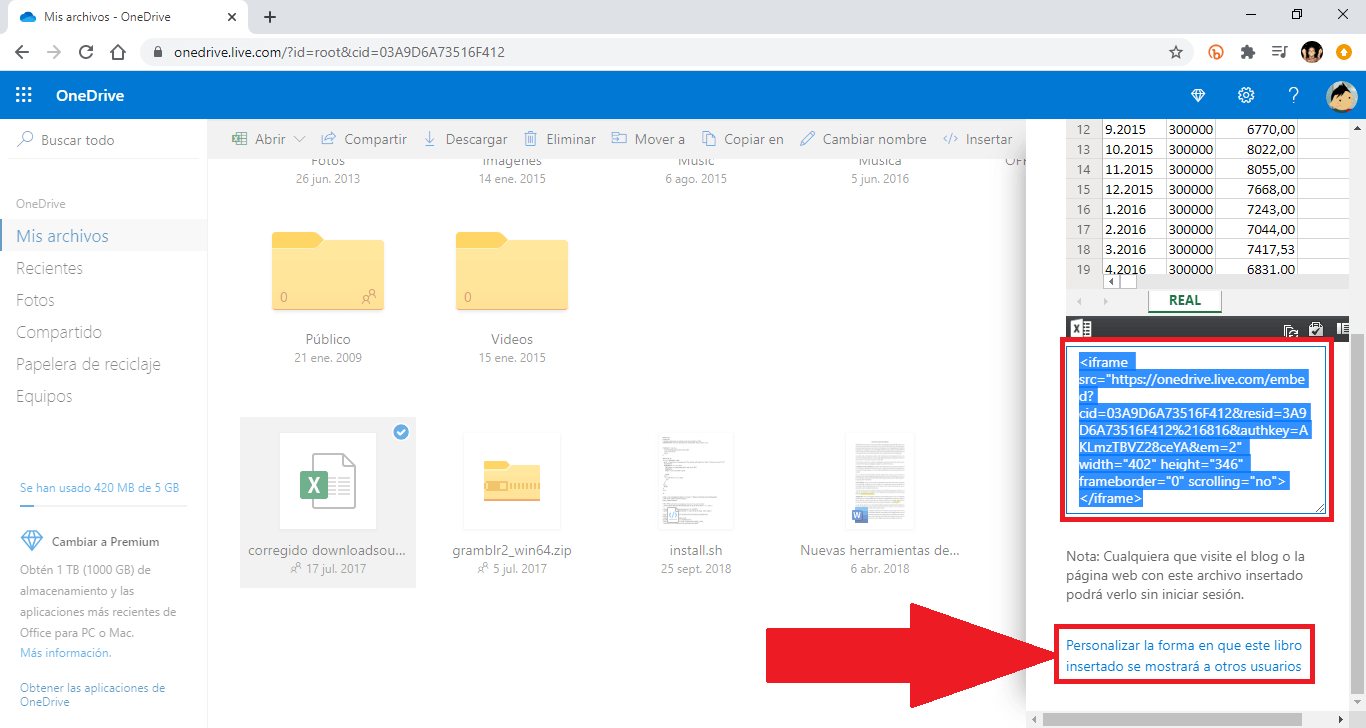The width and height of the screenshot is (1366, 728).
Task: Open the Nuevas herramientas Word document
Action: [x=880, y=502]
